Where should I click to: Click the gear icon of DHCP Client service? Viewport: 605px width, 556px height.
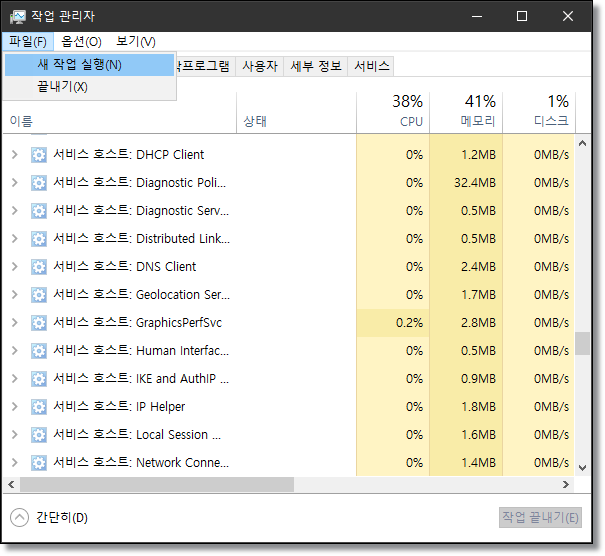click(39, 155)
